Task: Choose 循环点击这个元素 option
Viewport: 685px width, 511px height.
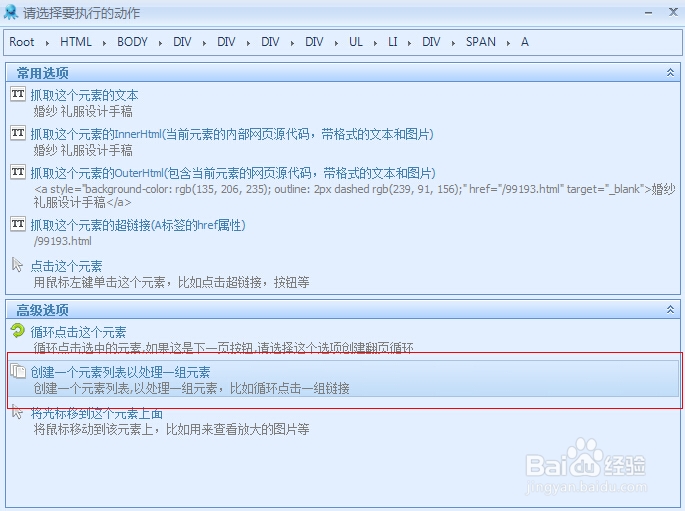Action: (x=78, y=332)
